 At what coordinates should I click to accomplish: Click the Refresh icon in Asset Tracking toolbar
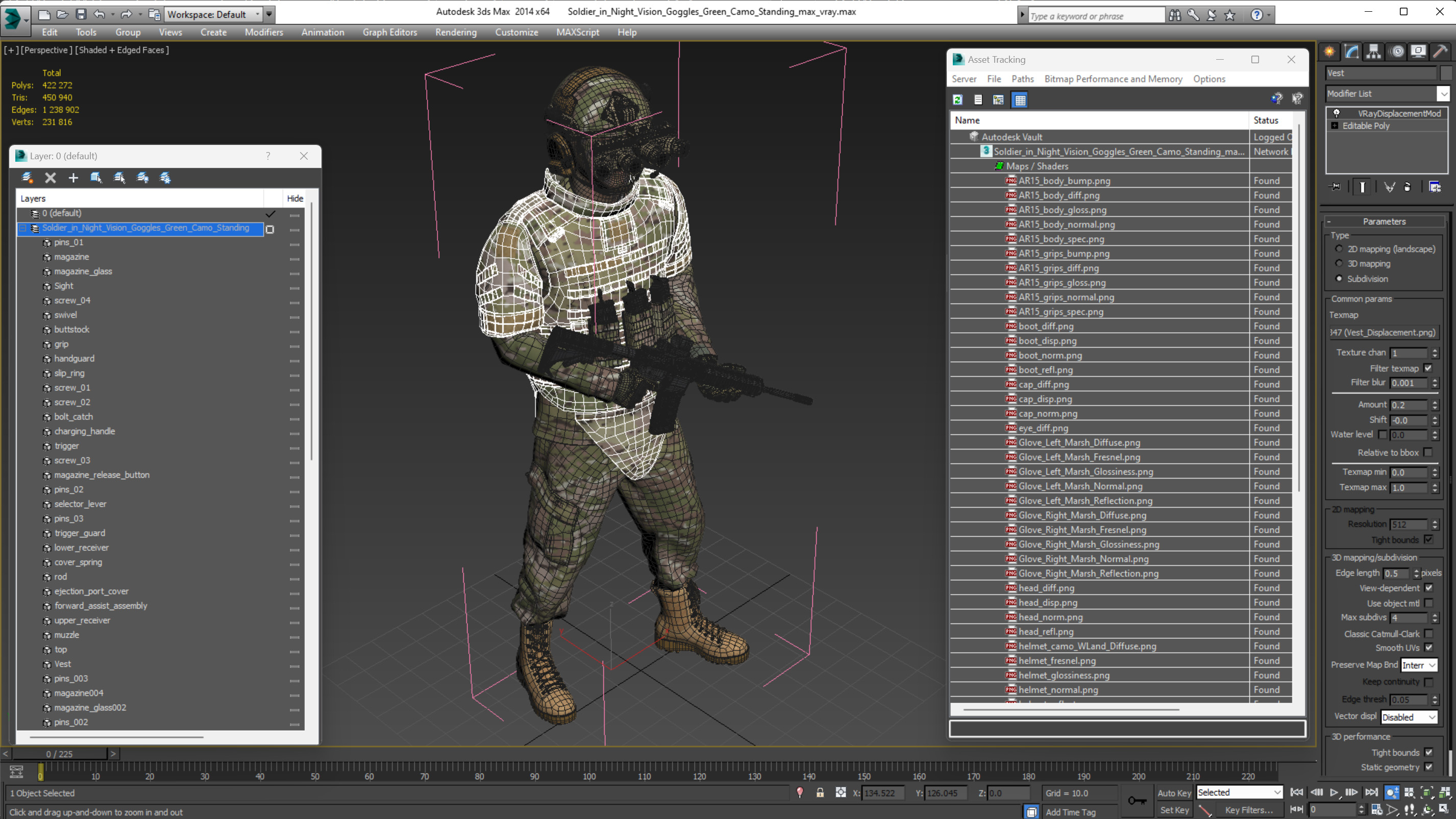tap(957, 100)
